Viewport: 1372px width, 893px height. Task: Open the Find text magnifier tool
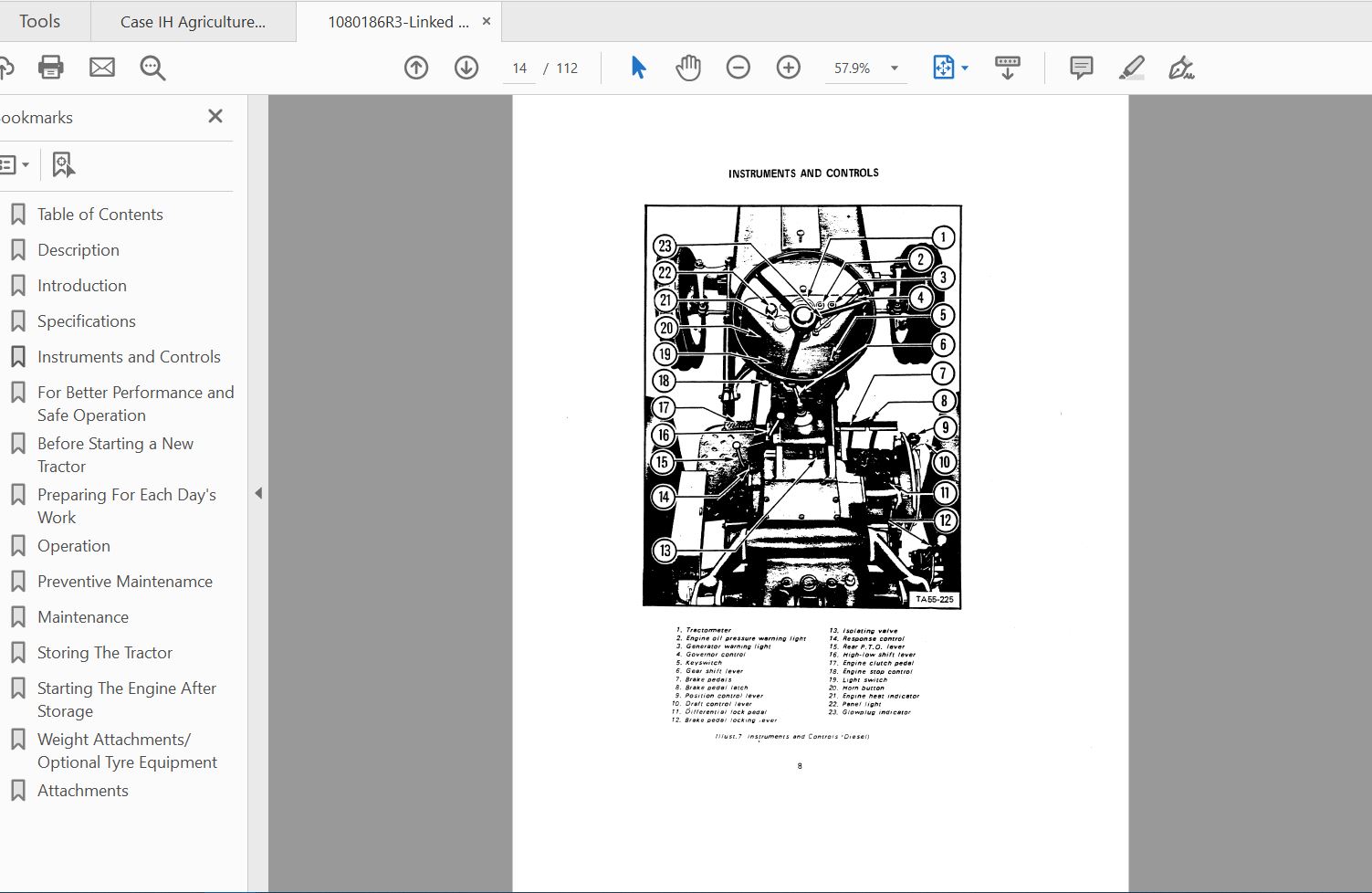152,68
